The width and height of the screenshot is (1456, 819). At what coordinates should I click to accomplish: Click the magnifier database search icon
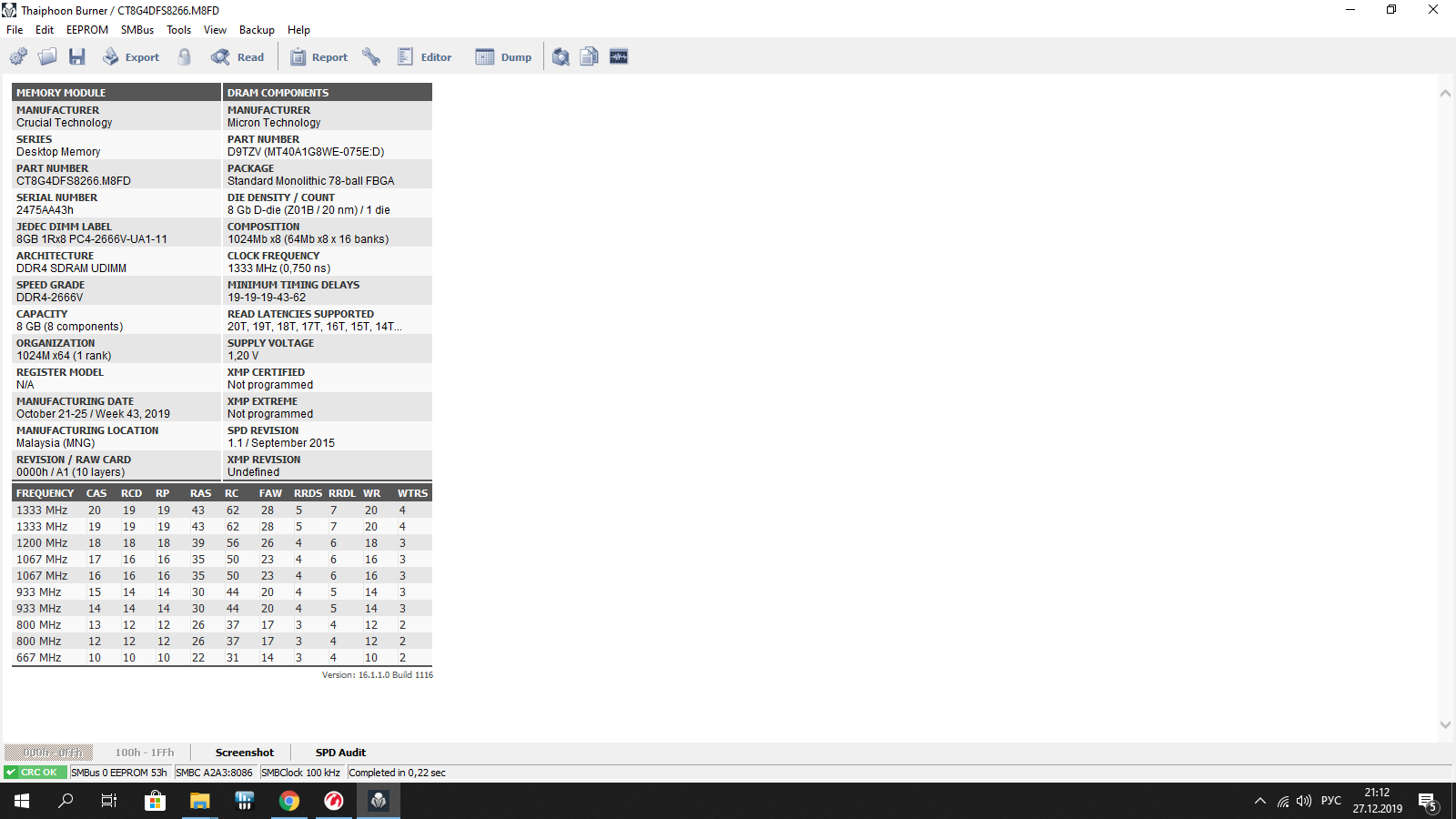coord(561,57)
